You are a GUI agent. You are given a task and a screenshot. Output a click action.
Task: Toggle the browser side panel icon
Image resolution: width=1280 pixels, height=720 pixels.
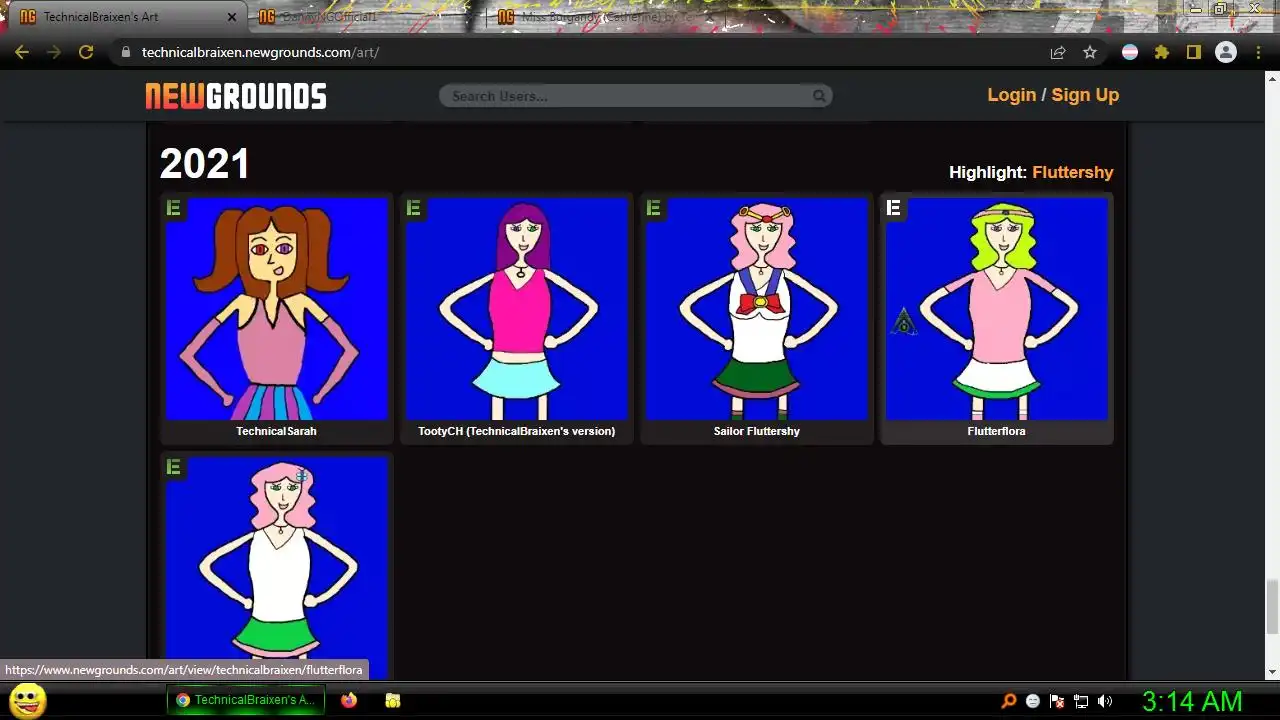click(x=1193, y=52)
